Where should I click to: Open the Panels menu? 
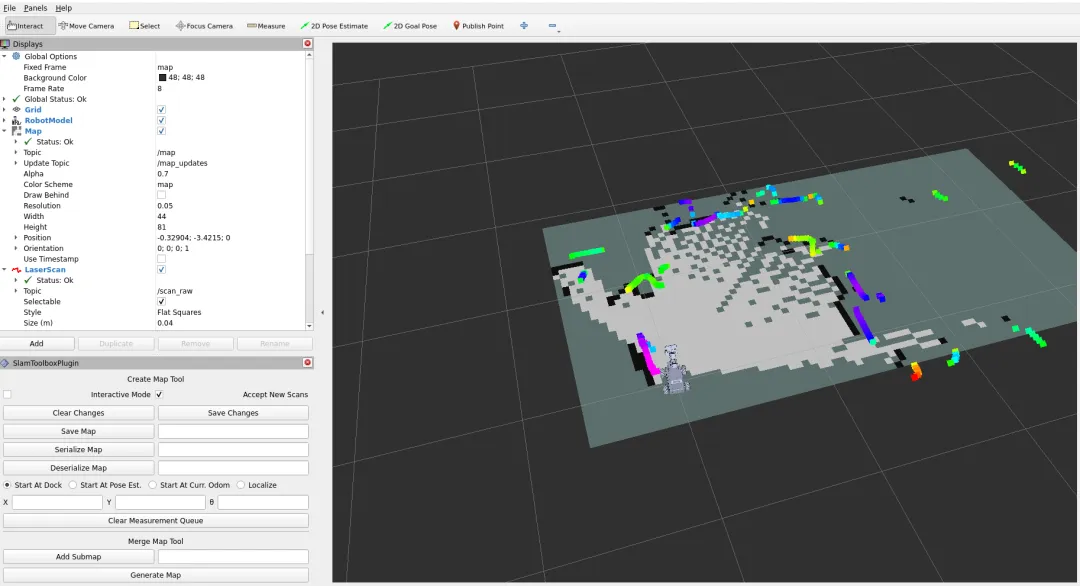35,8
